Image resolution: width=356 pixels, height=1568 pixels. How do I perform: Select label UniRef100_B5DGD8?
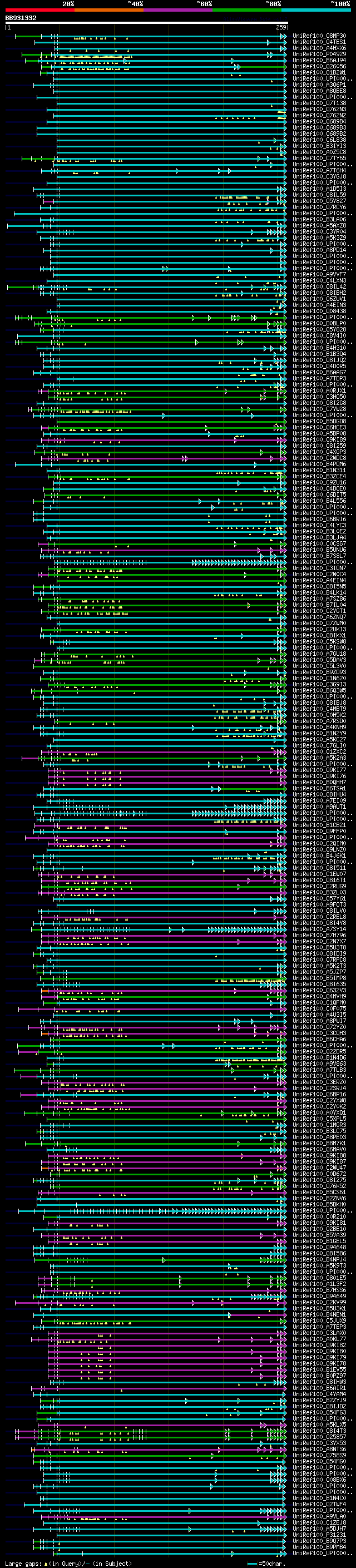pyautogui.click(x=319, y=421)
